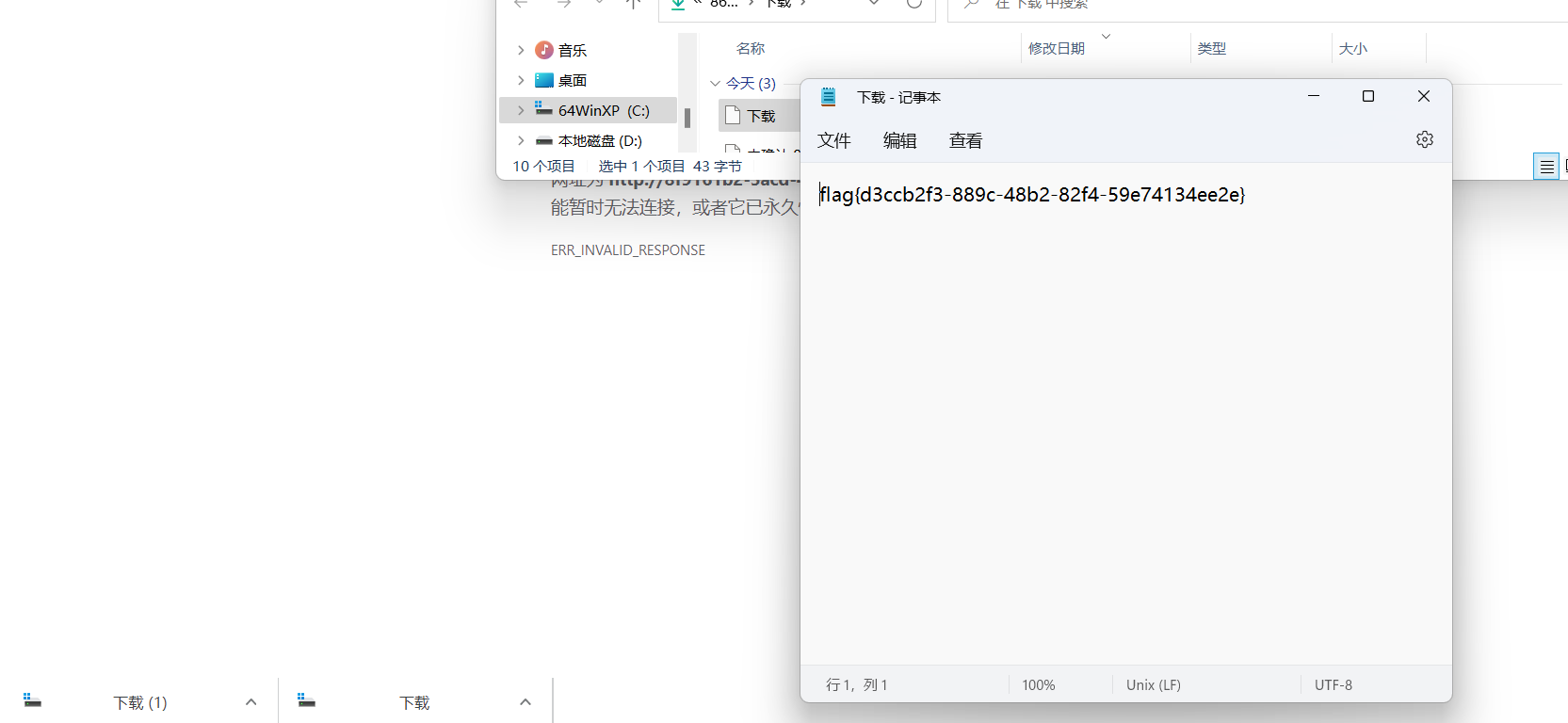Click 选中 1 个项目 43 字节 status text
Viewport: 1568px width, 723px height.
[x=671, y=166]
